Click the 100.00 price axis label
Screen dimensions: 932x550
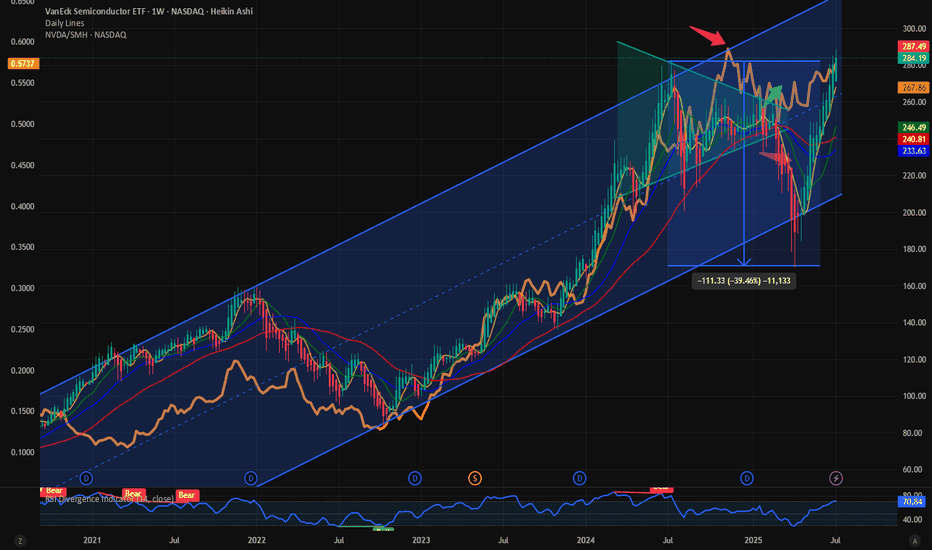[x=914, y=396]
